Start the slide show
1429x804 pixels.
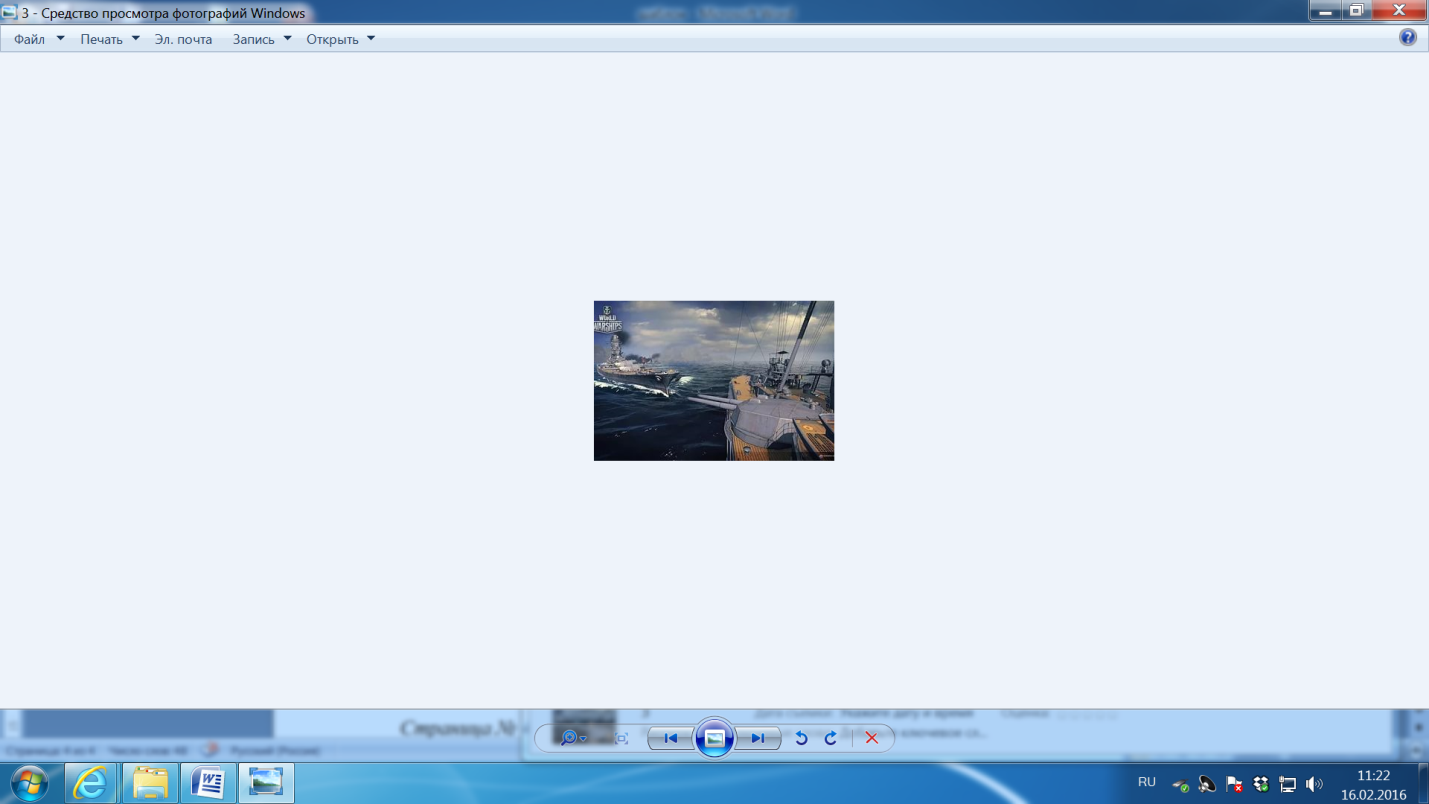714,738
